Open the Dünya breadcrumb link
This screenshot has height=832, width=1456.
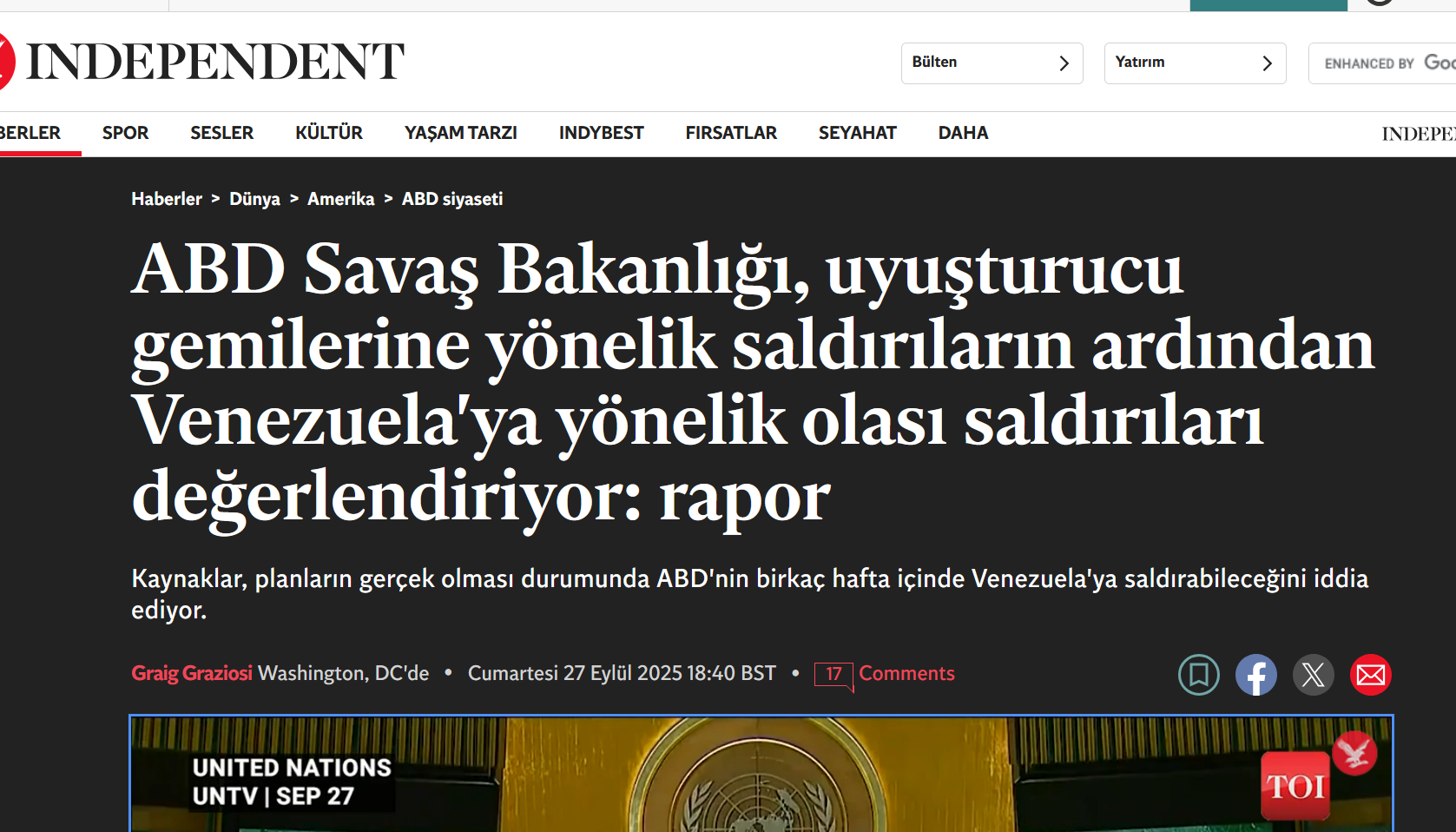point(254,199)
